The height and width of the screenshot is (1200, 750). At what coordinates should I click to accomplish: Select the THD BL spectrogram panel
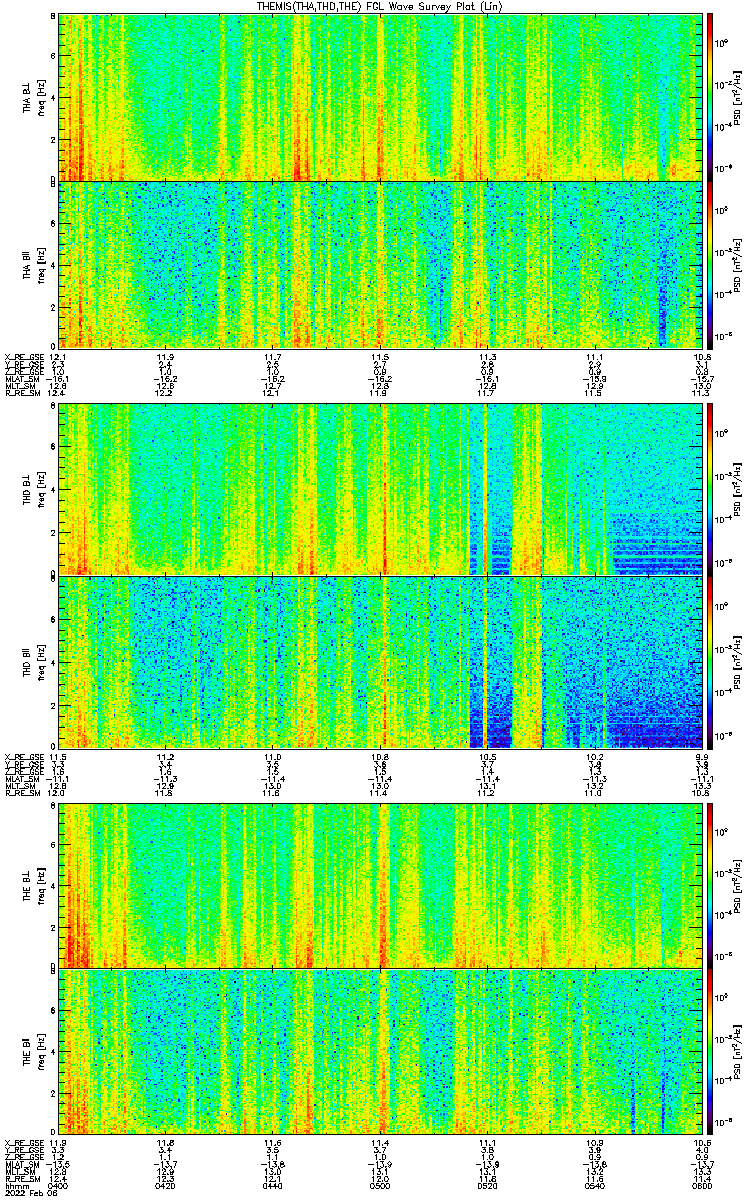tap(381, 488)
